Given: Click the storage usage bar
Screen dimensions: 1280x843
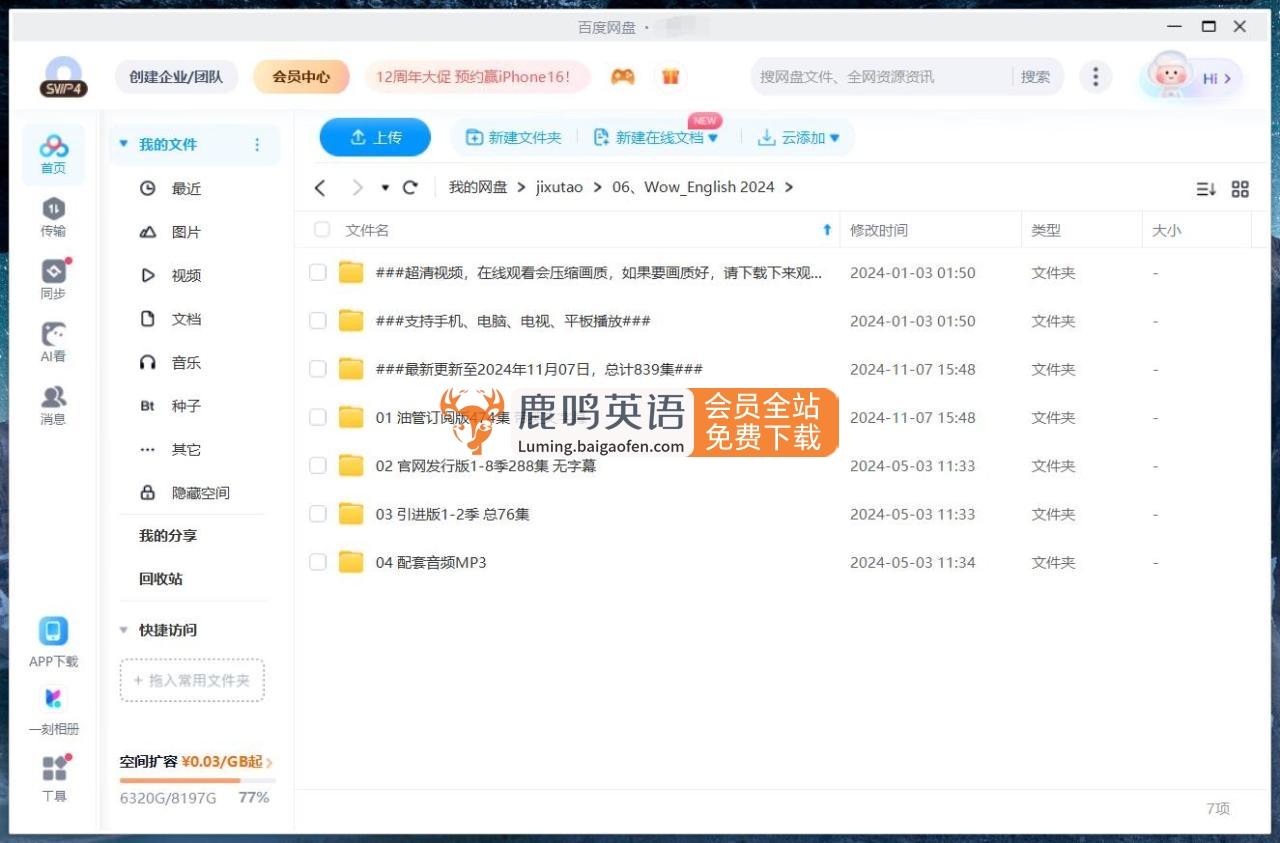Looking at the screenshot, I should [x=197, y=780].
